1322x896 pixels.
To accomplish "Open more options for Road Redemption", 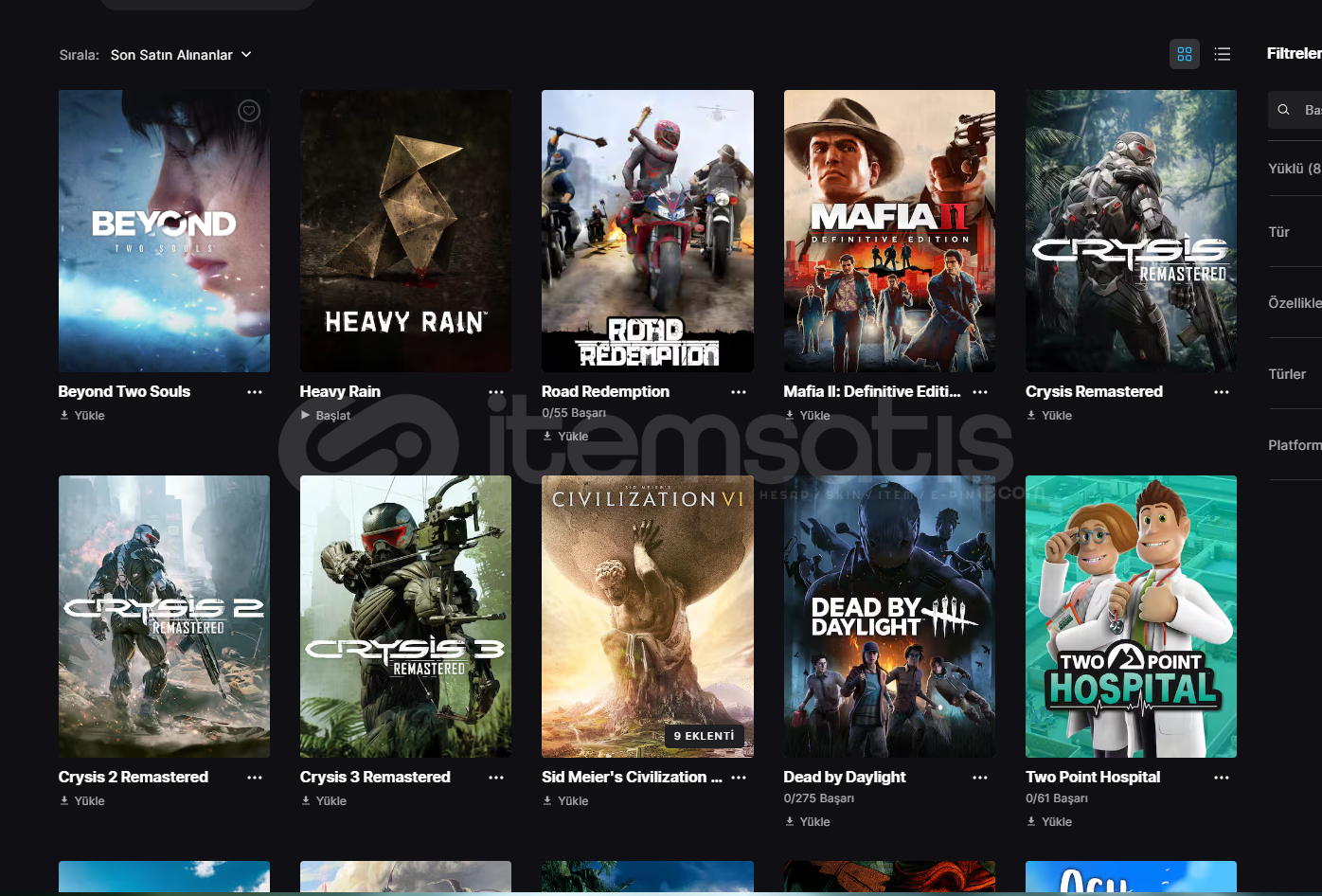I will (739, 392).
